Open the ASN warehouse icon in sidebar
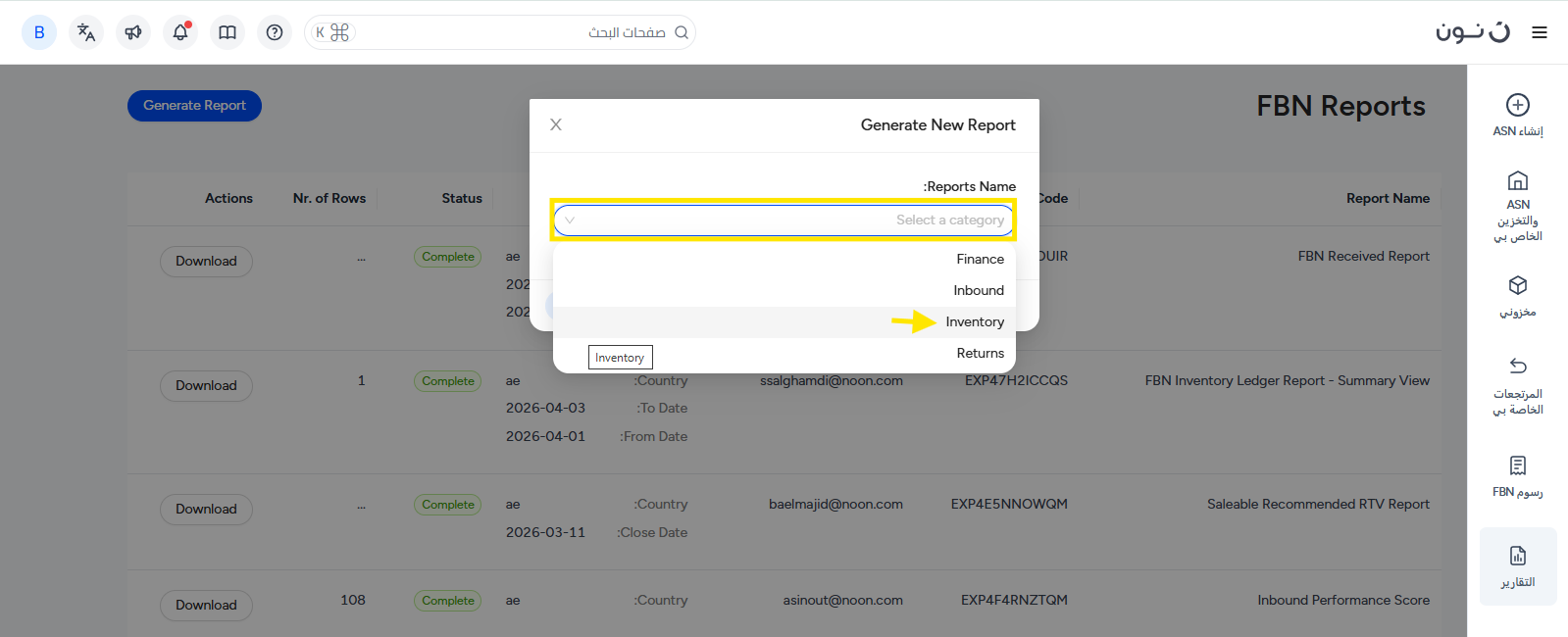The image size is (1568, 637). point(1517,180)
